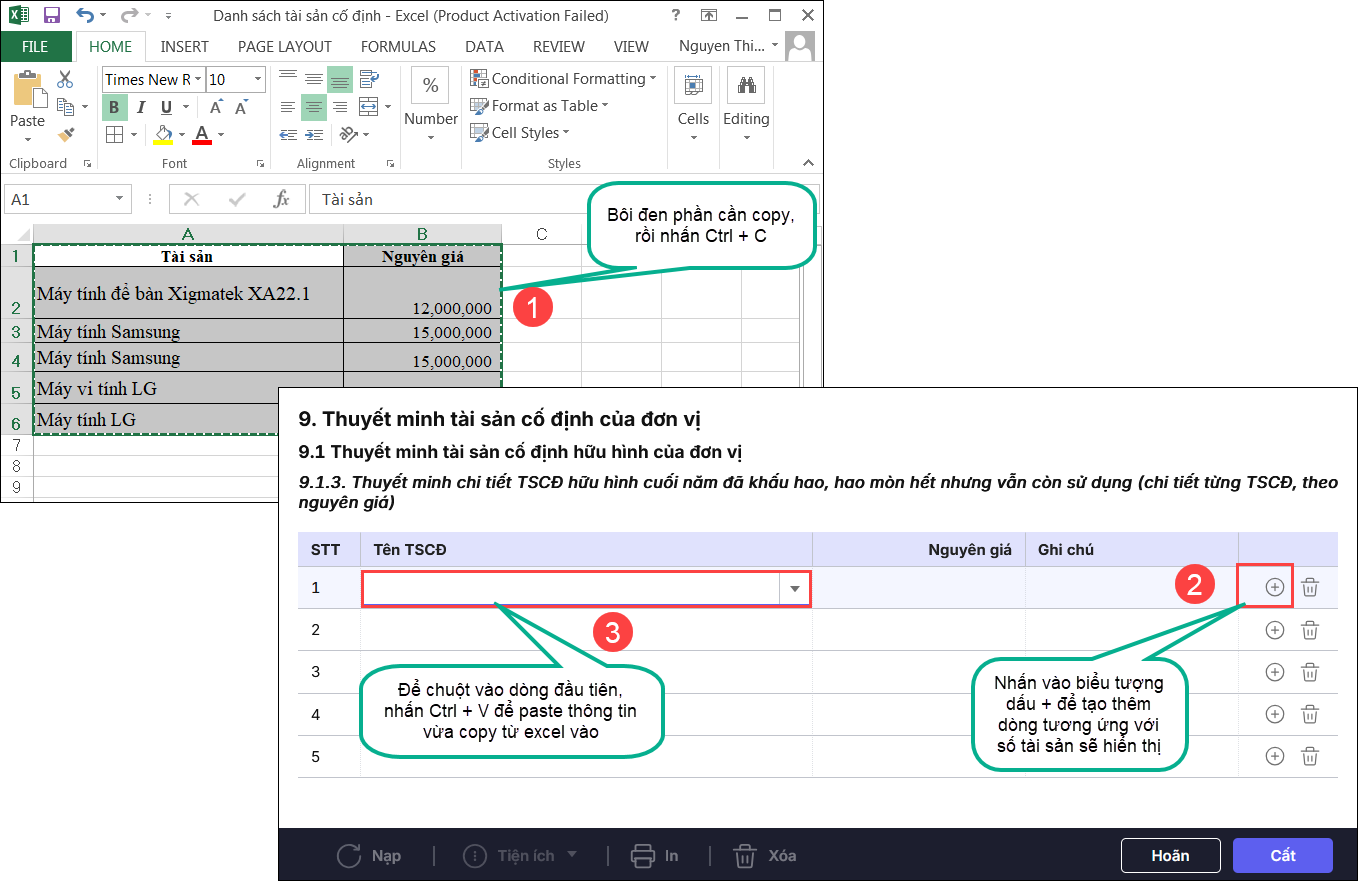Open the Cells group button
This screenshot has height=881, width=1358.
coord(693,106)
